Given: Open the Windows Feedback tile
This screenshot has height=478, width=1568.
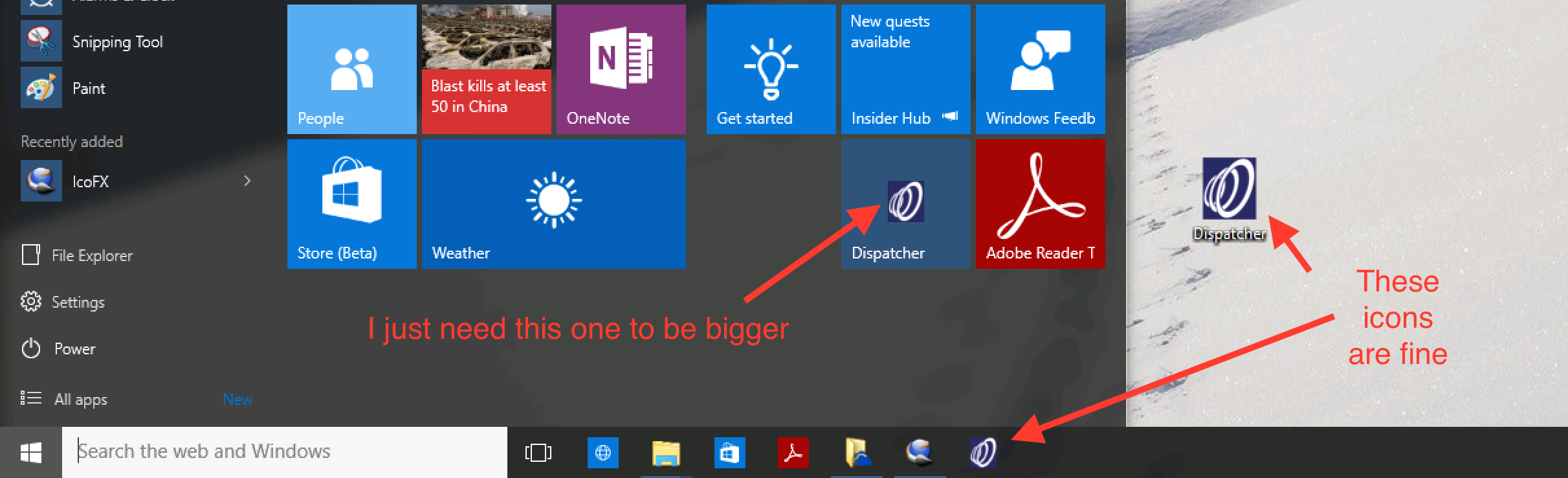Looking at the screenshot, I should [1041, 69].
